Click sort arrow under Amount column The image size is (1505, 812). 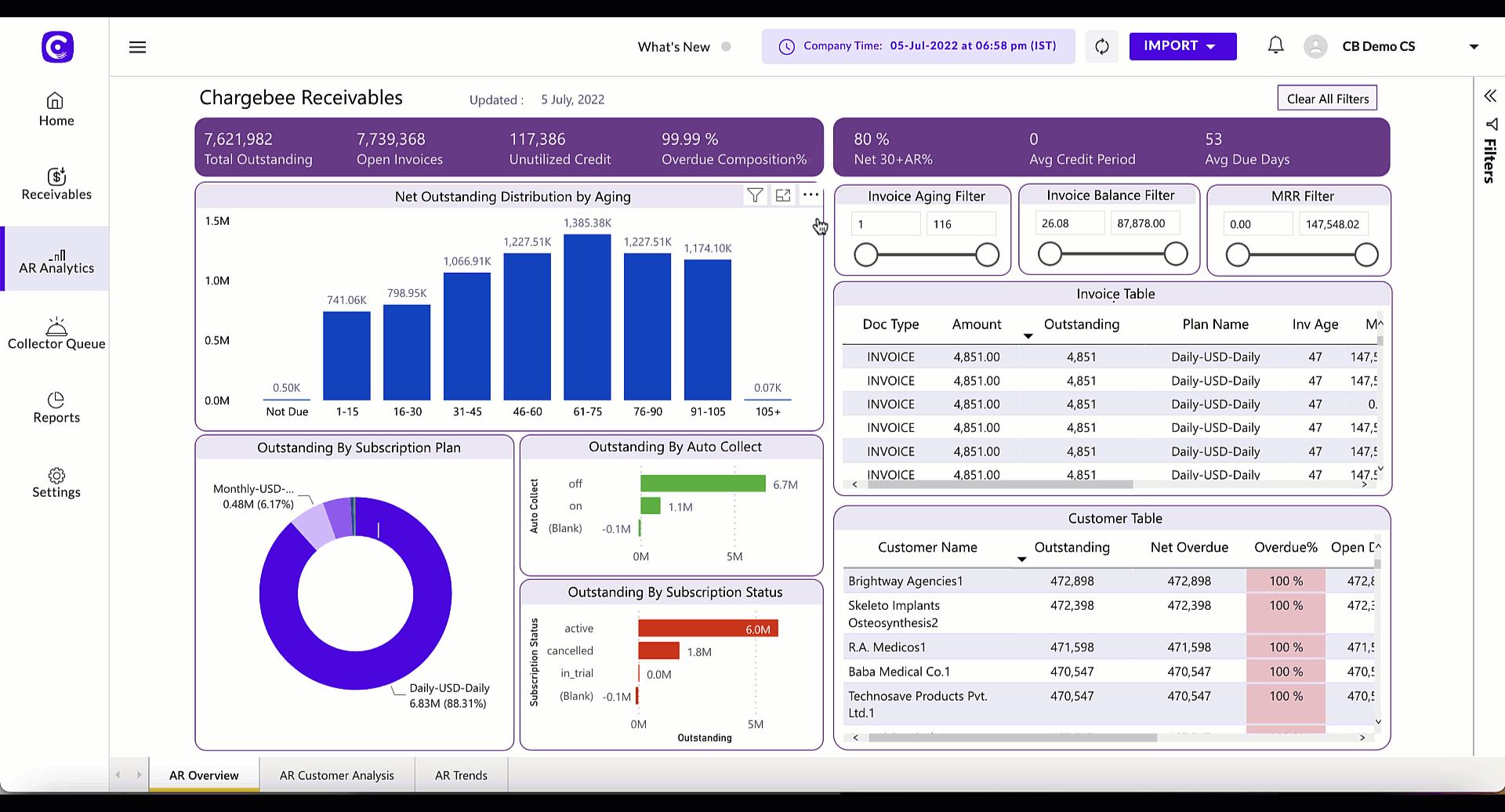point(1028,336)
